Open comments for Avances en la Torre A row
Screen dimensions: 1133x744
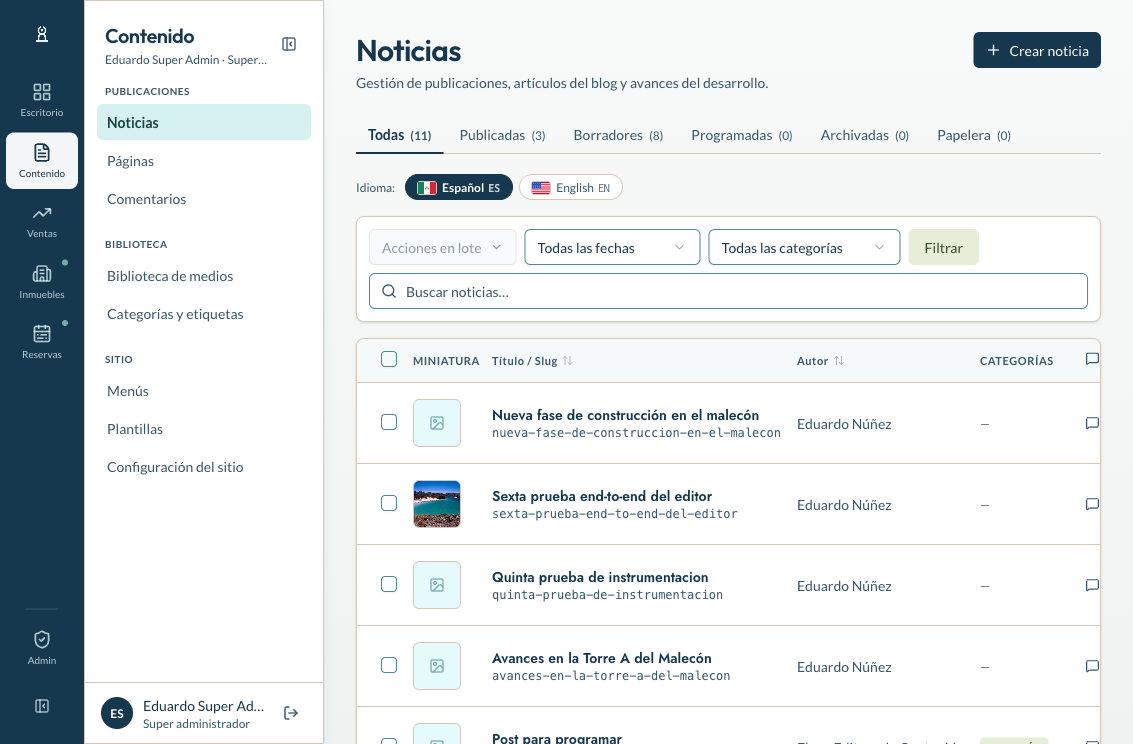pos(1092,666)
